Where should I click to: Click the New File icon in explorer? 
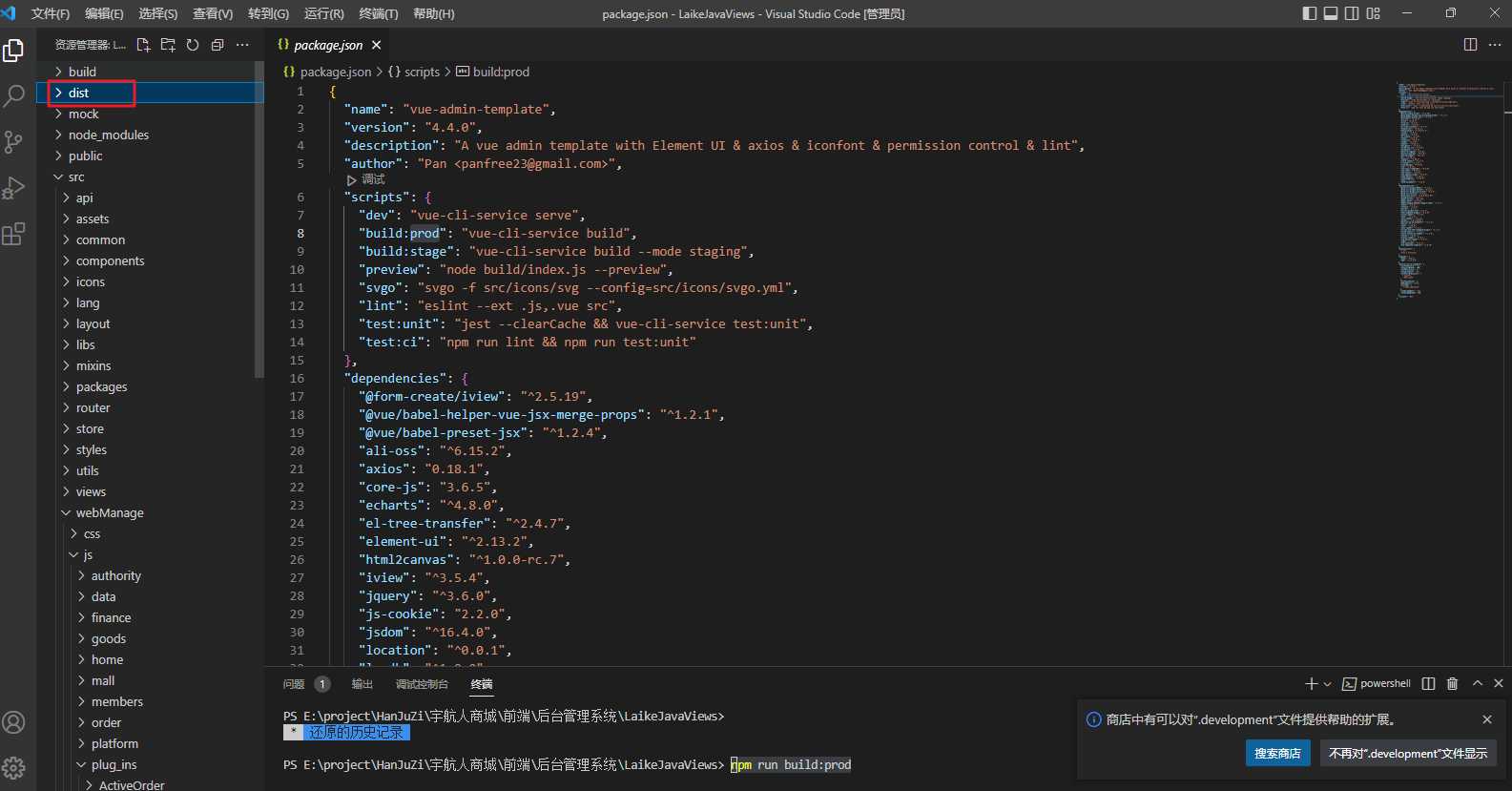(143, 45)
